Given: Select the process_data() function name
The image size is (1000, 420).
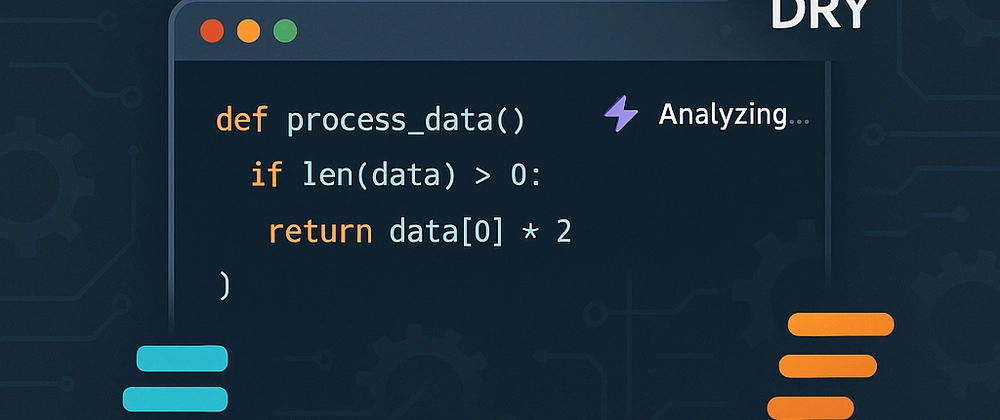Looking at the screenshot, I should pos(406,121).
